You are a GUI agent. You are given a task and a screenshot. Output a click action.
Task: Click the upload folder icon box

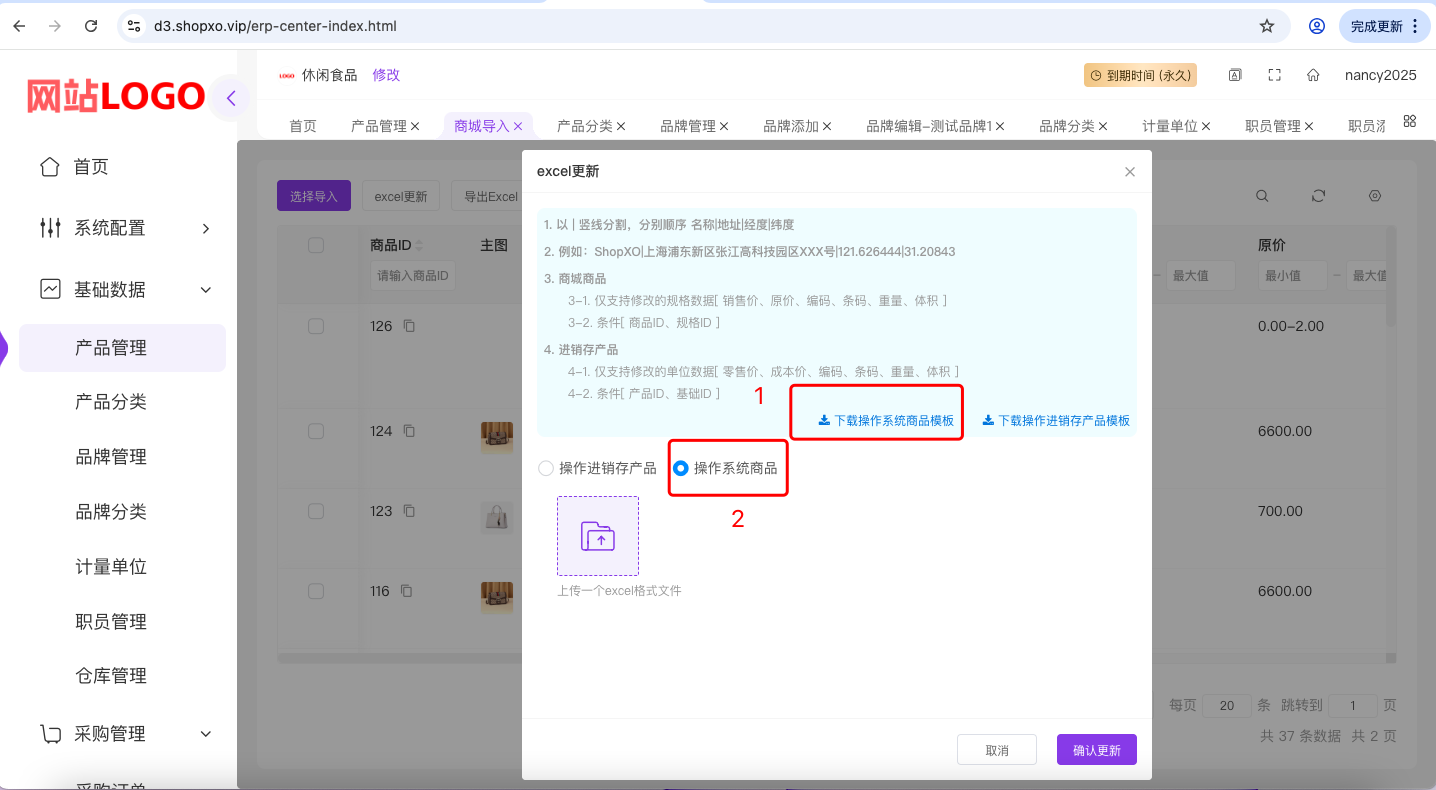pyautogui.click(x=598, y=536)
